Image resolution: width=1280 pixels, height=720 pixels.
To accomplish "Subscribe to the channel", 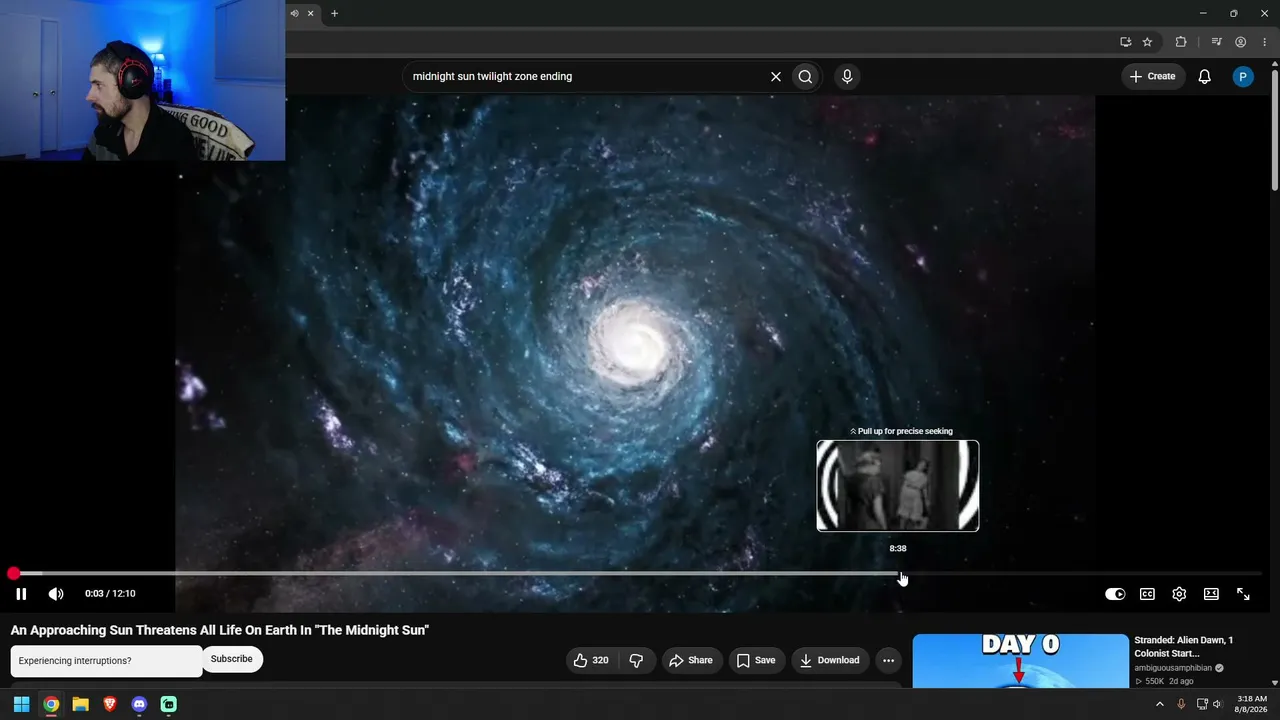I will coord(232,659).
